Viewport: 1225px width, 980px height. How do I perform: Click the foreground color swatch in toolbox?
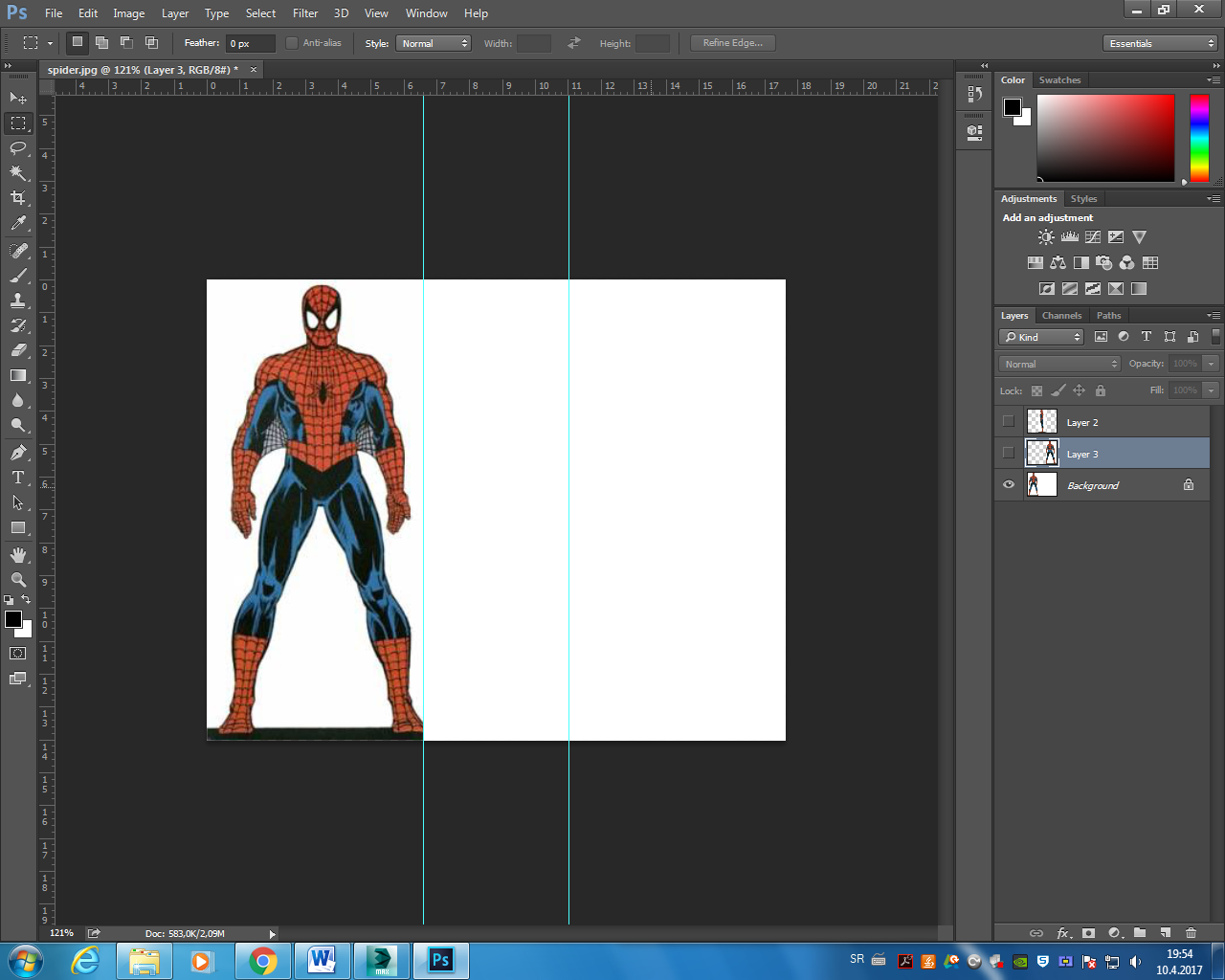(x=13, y=620)
